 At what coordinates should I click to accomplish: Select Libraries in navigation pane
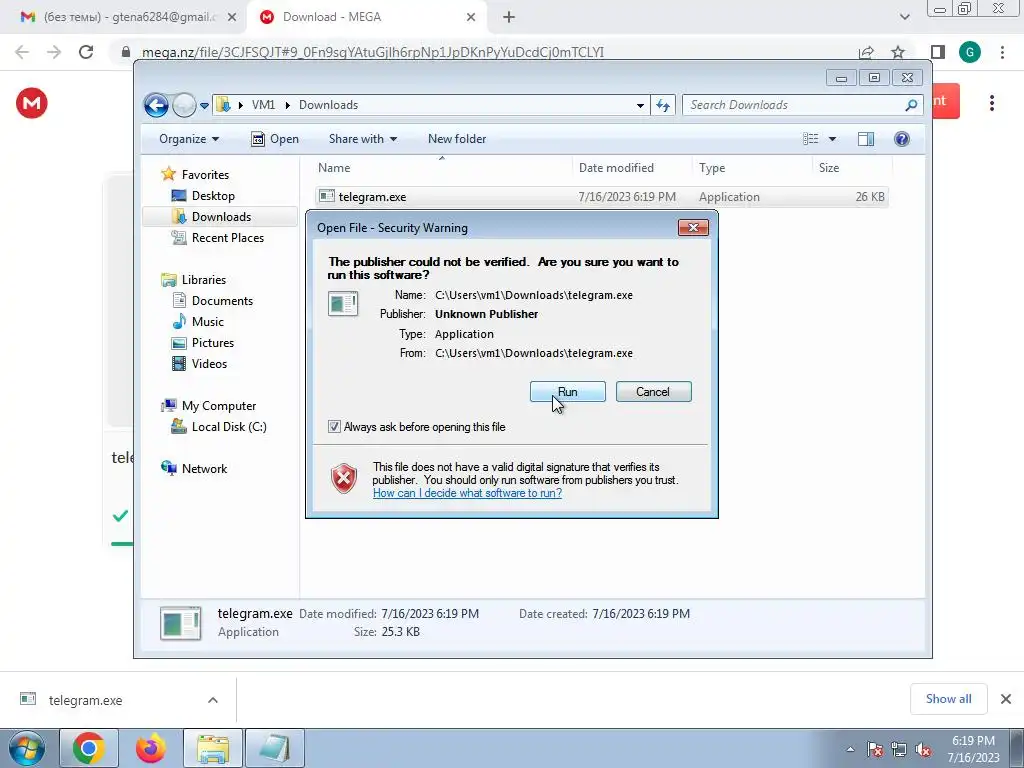coord(204,280)
